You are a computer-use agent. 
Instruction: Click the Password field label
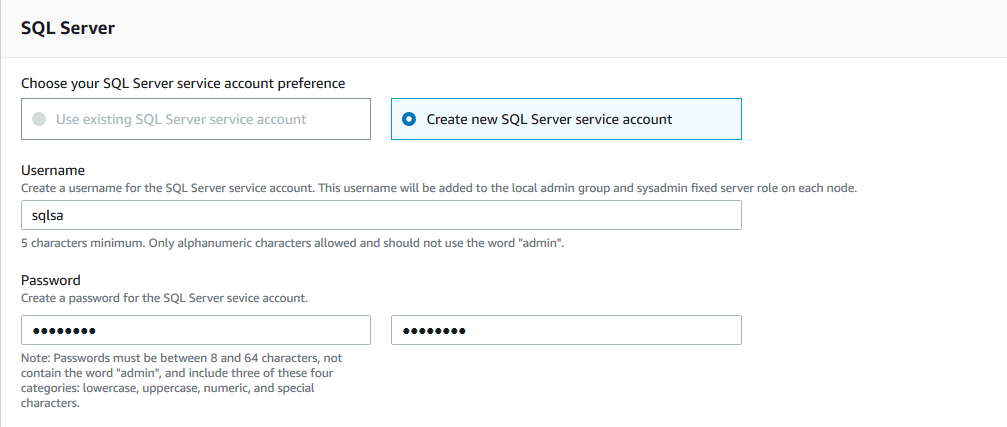[x=51, y=281]
